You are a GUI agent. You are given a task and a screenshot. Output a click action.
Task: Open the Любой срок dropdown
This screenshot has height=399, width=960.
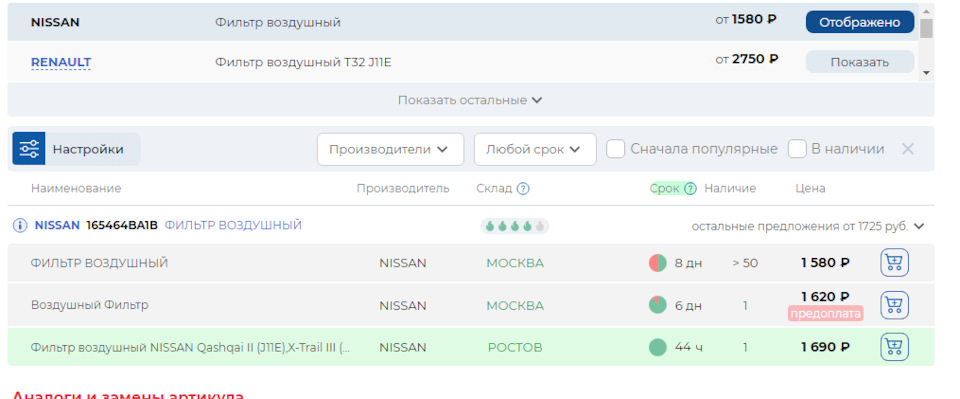535,149
